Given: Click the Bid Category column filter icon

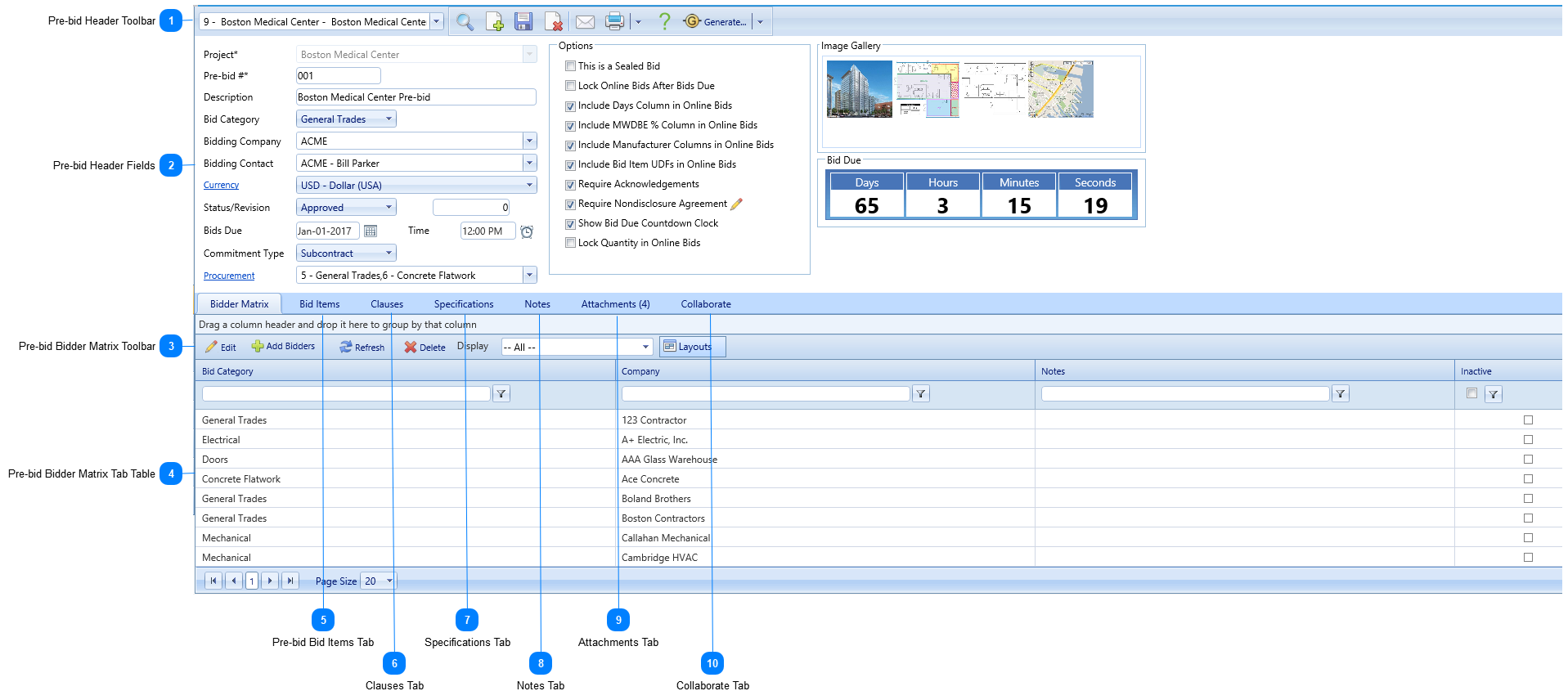Looking at the screenshot, I should click(x=501, y=394).
